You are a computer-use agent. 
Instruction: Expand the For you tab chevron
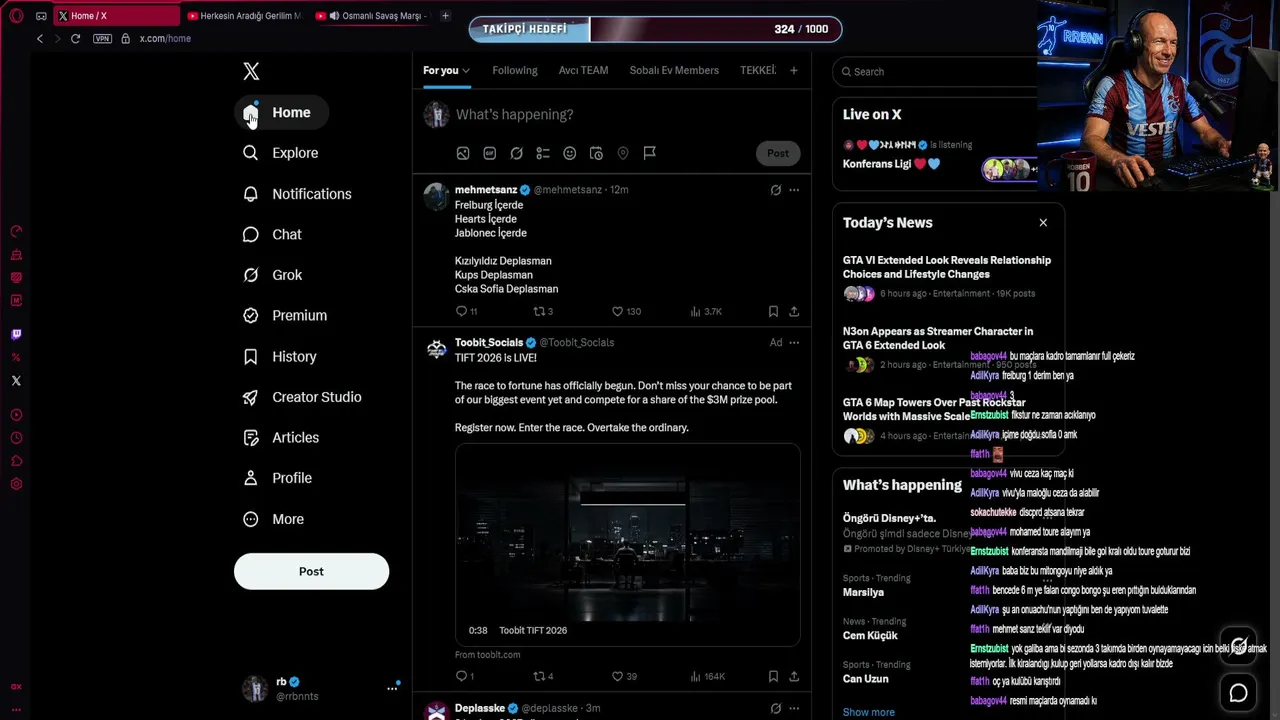coord(466,71)
